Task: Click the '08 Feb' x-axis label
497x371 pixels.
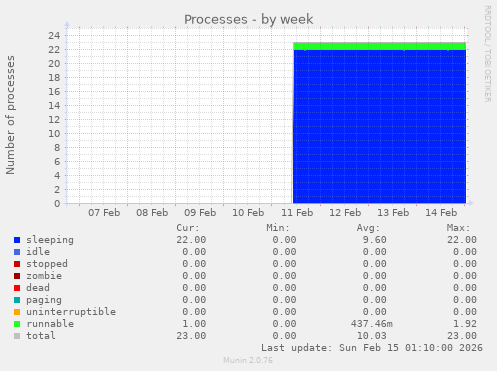Action: point(152,213)
